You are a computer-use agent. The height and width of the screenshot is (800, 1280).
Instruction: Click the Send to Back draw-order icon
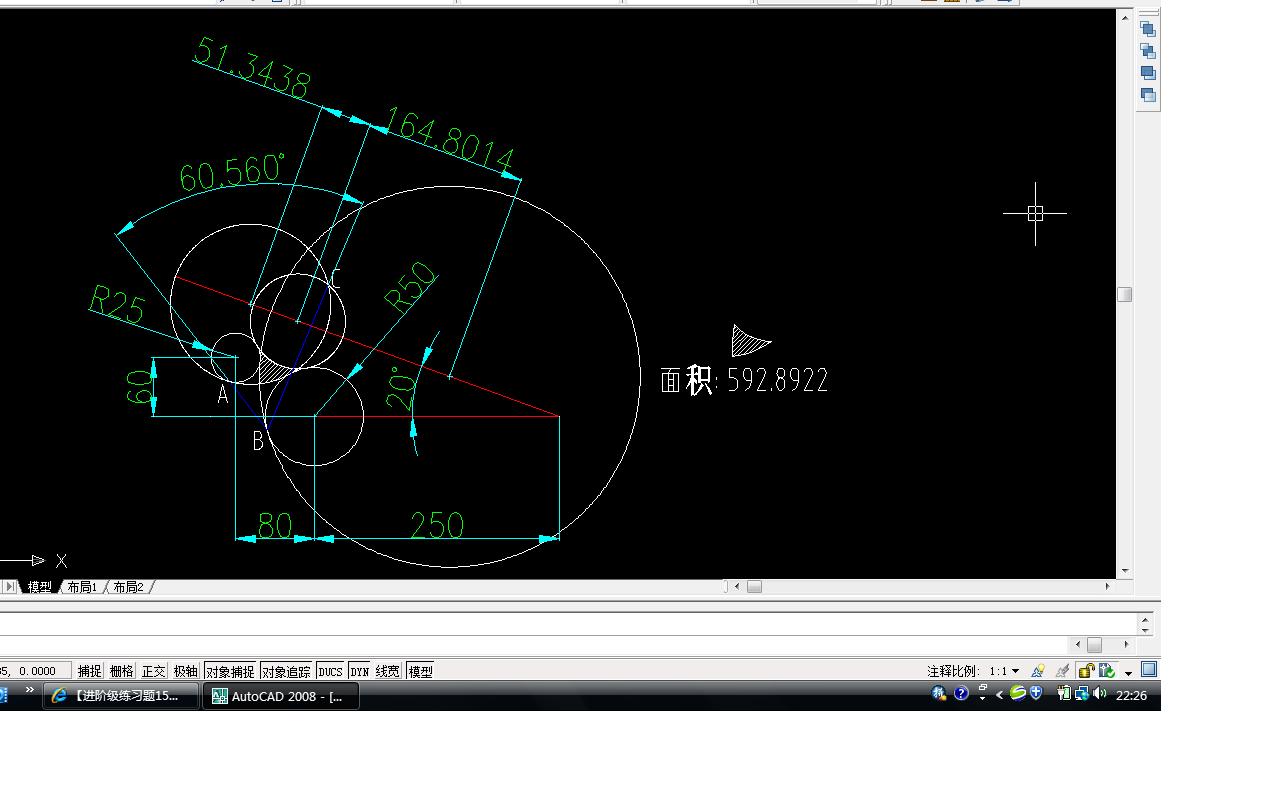point(1148,51)
